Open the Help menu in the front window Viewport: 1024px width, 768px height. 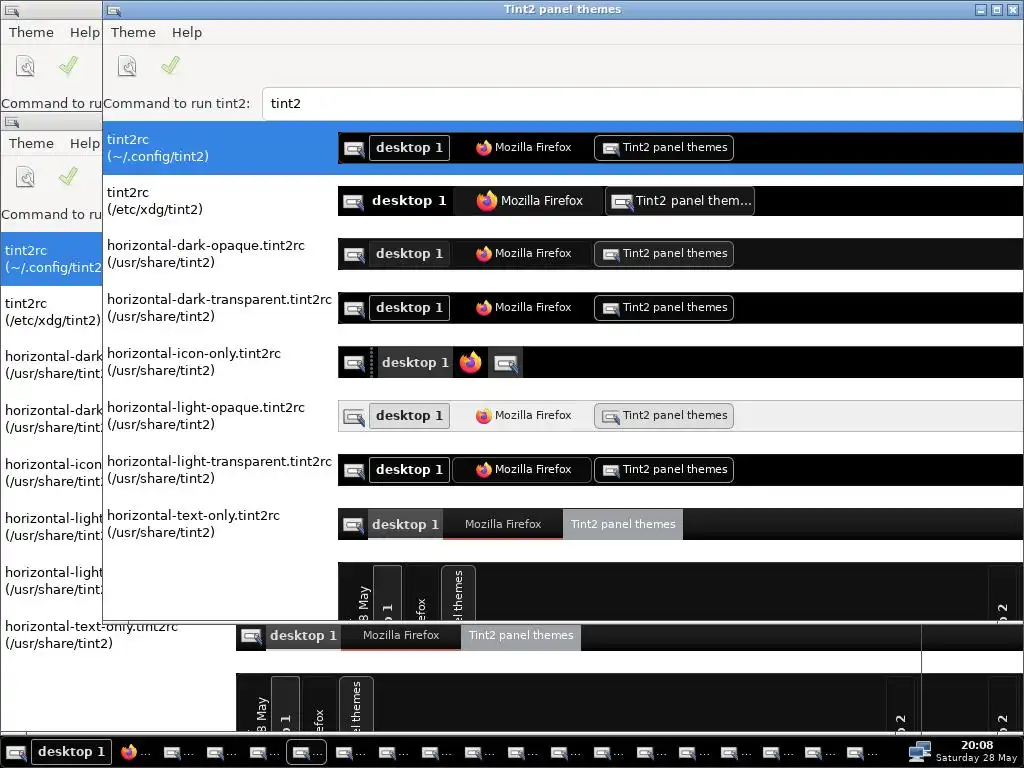(187, 33)
